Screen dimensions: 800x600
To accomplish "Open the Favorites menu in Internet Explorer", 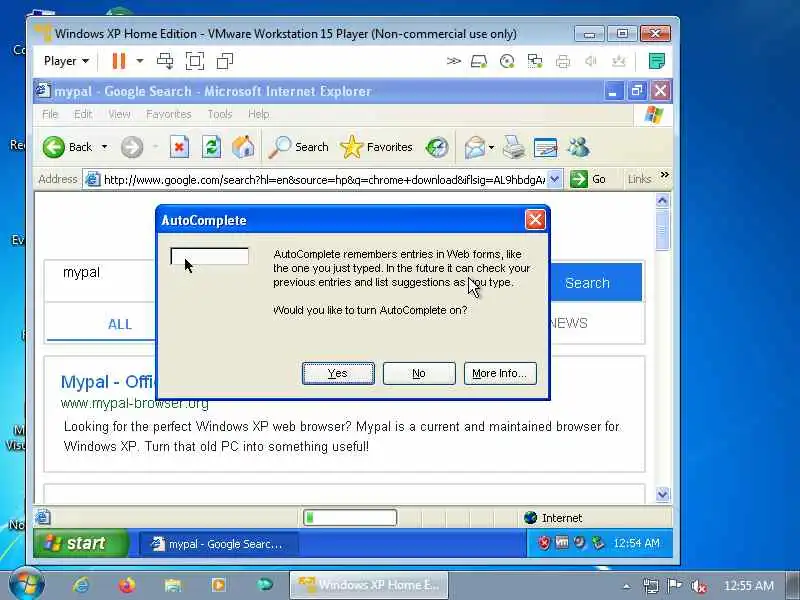I will [168, 114].
